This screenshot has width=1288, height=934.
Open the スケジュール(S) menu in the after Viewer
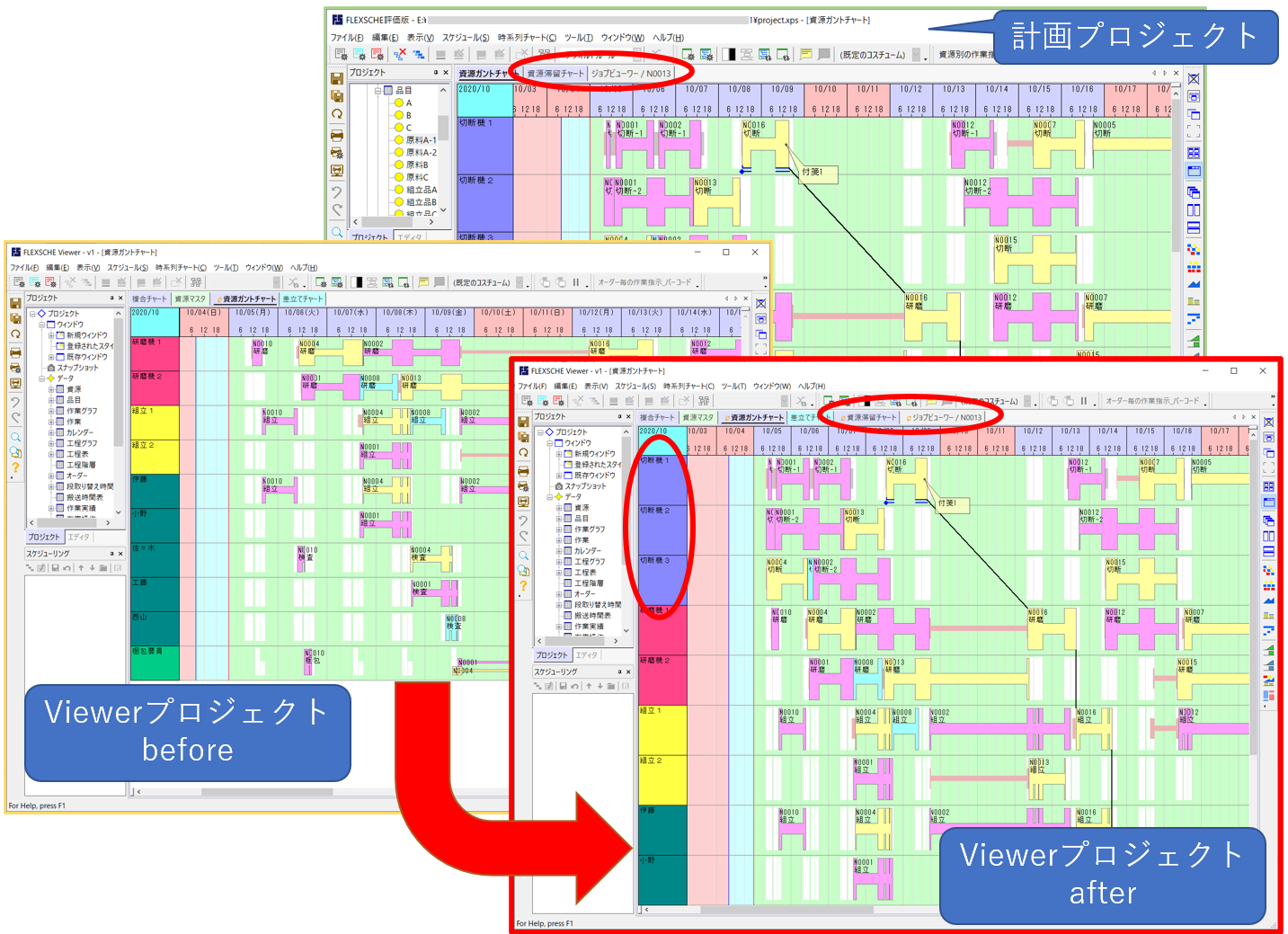(x=635, y=387)
